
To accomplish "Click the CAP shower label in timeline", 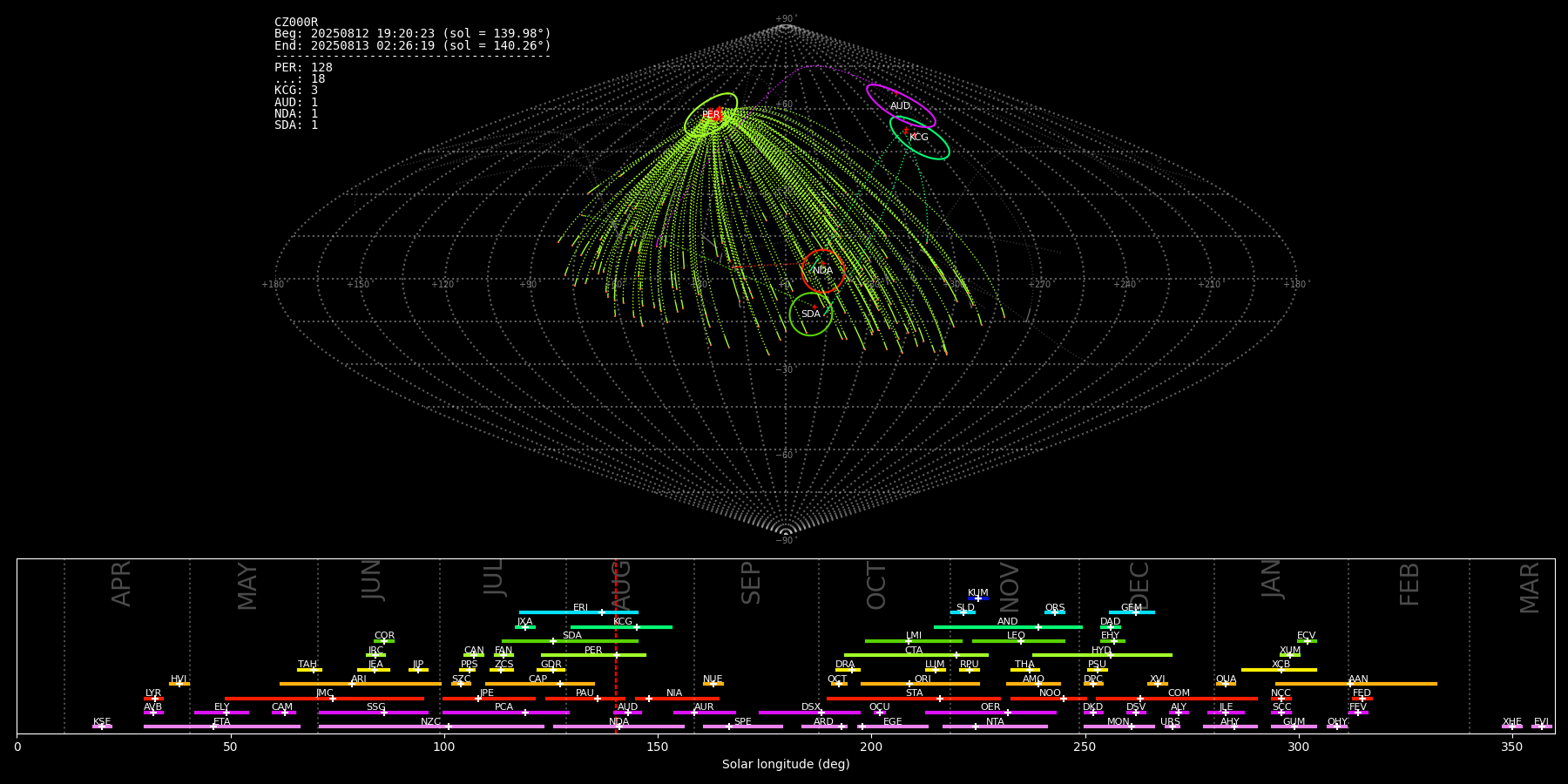I will click(x=538, y=679).
